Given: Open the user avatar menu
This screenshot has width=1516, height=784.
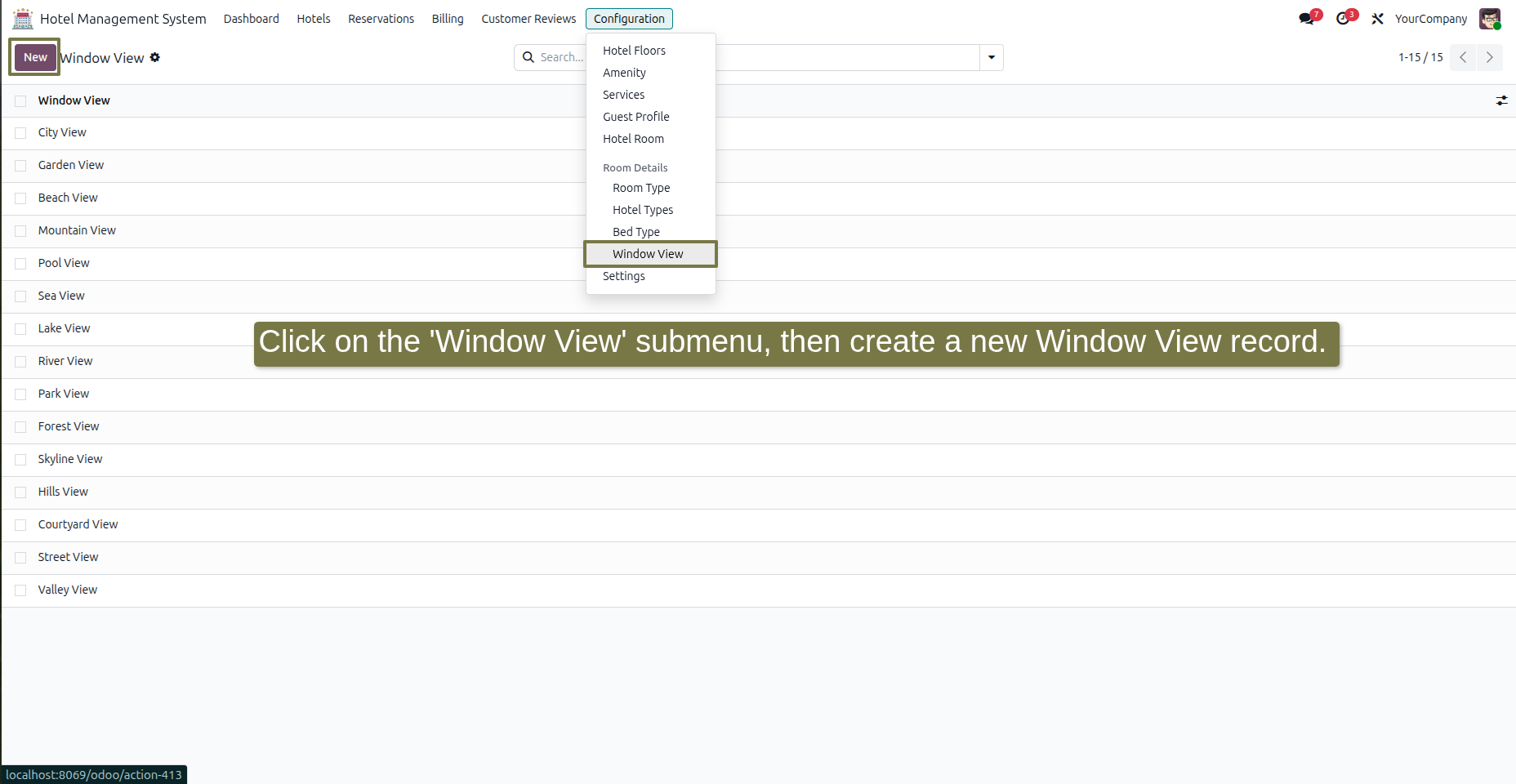Looking at the screenshot, I should tap(1490, 19).
